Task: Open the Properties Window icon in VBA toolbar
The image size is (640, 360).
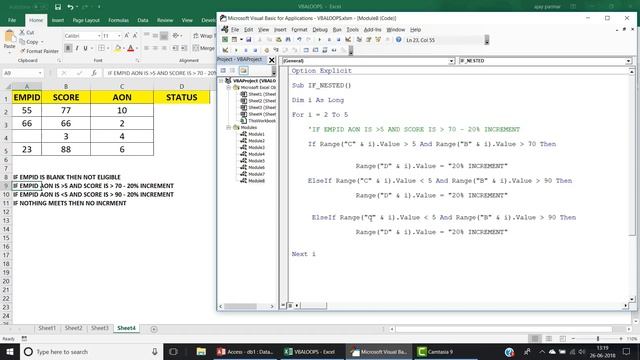Action: 369,40
